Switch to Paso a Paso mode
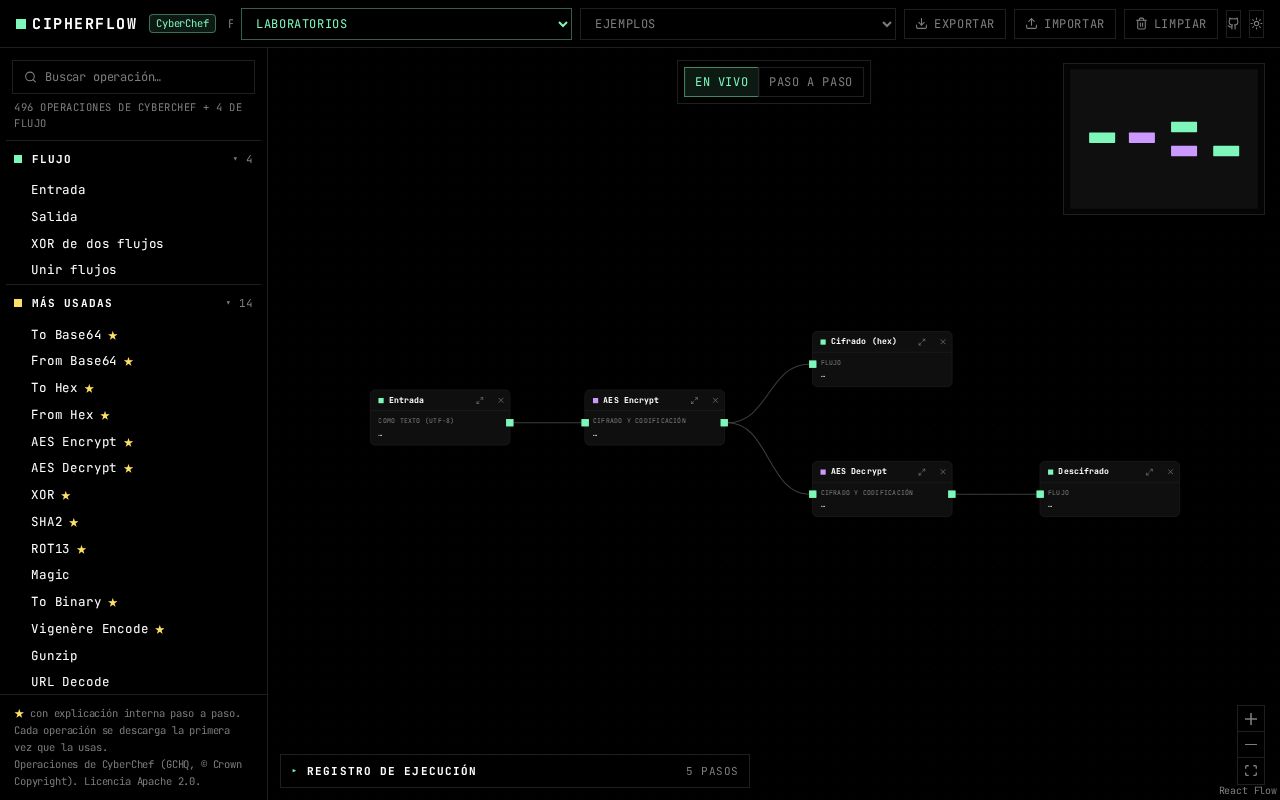Image resolution: width=1280 pixels, height=800 pixels. click(811, 82)
